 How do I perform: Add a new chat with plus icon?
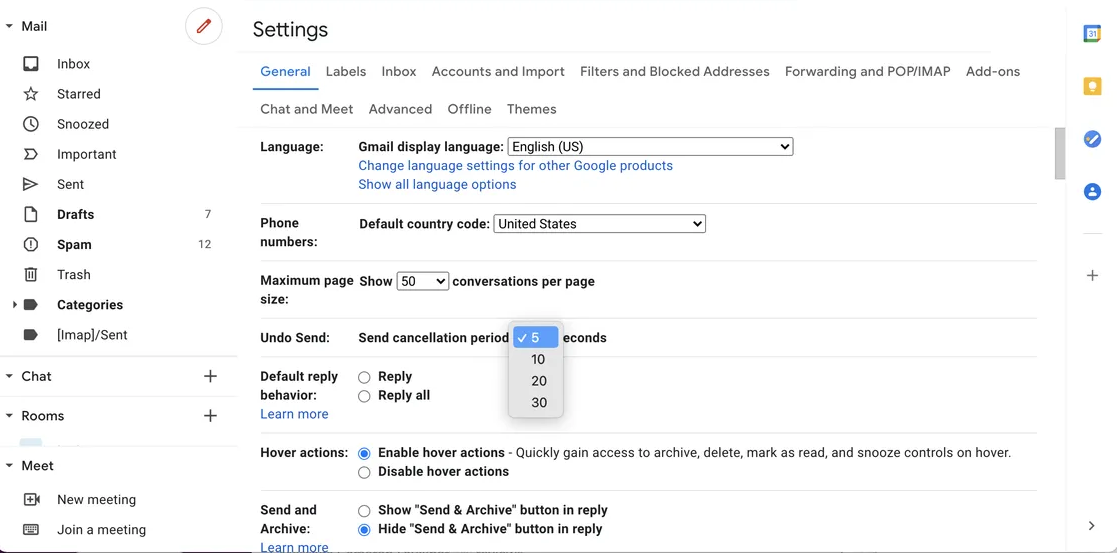[210, 376]
